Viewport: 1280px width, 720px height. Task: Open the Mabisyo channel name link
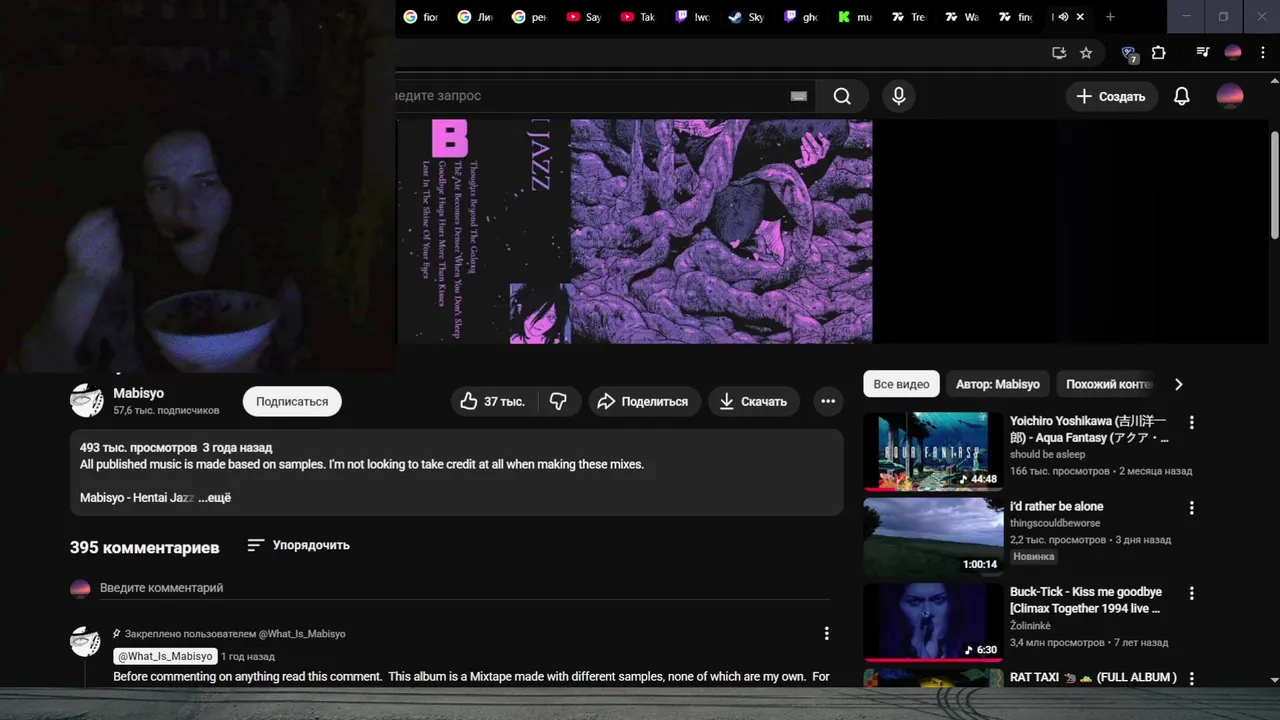point(138,393)
